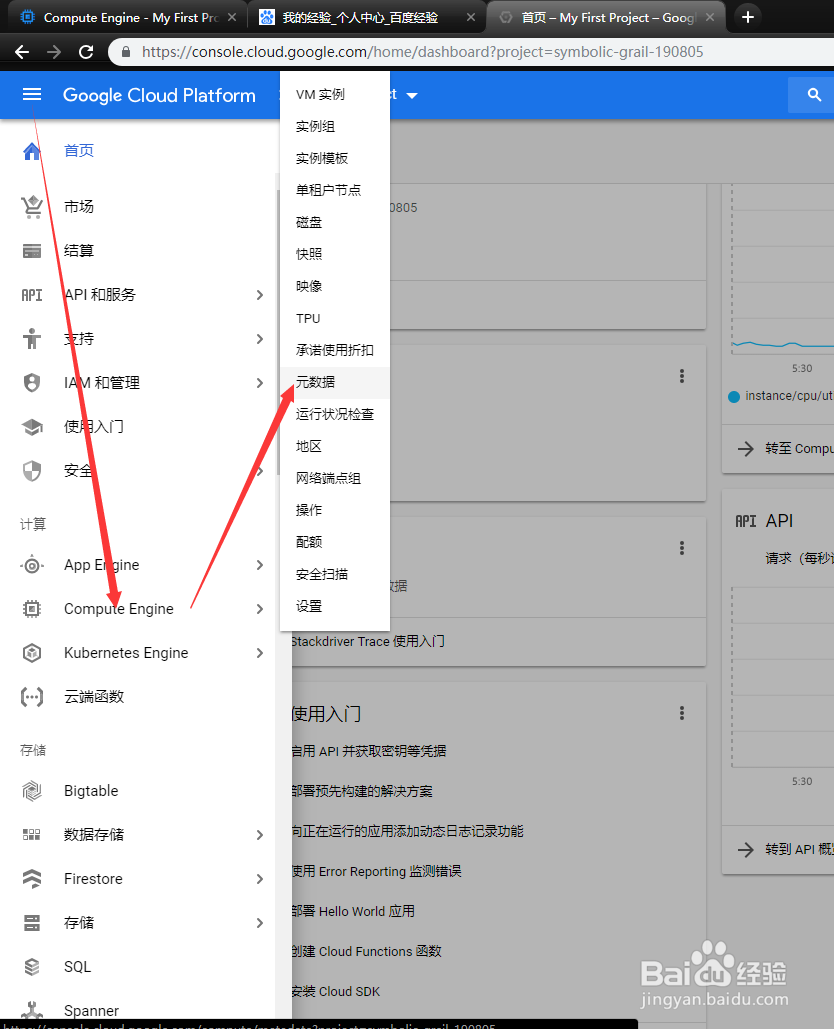Expand the IAM 和管理 submenu arrow
Screen dimensions: 834x1029
point(260,383)
